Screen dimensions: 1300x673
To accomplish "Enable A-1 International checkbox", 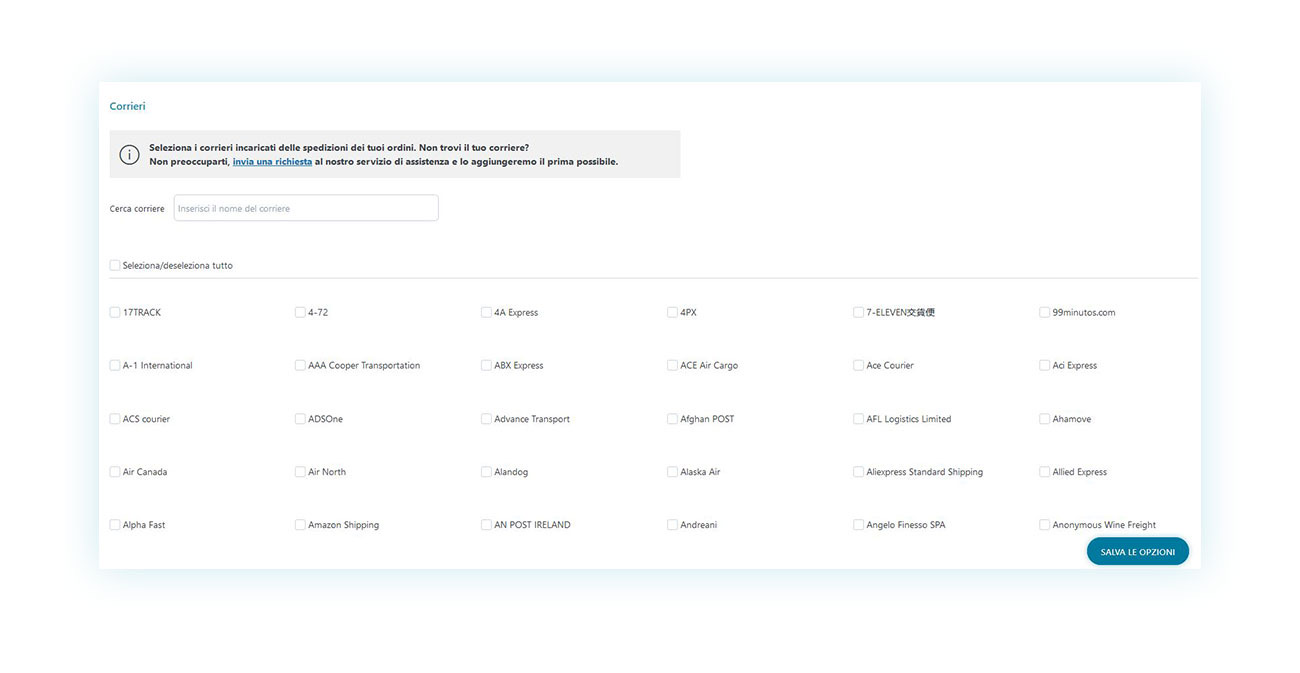I will [115, 365].
